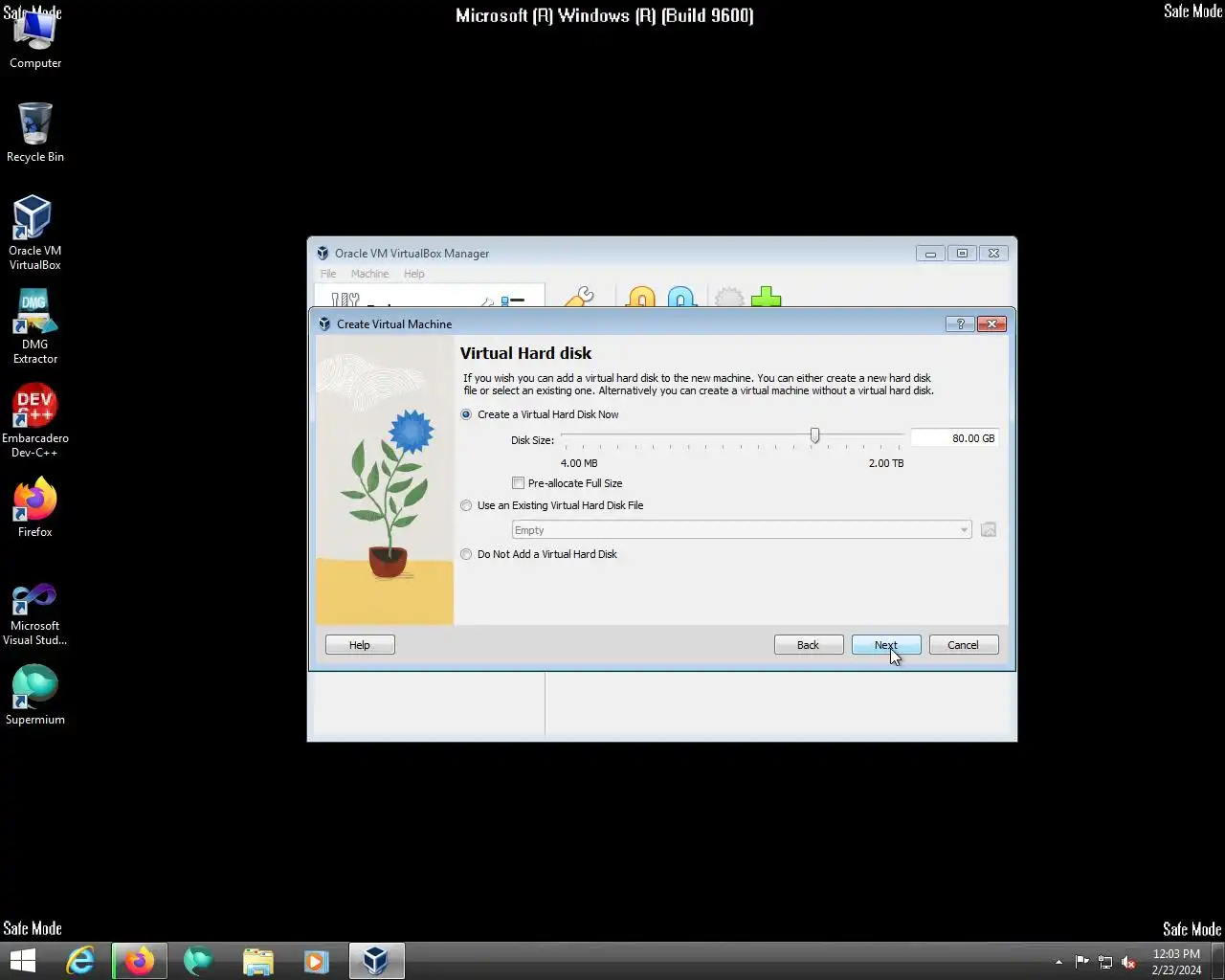
Task: Click the Virtual Hard disk heading
Action: tap(525, 353)
